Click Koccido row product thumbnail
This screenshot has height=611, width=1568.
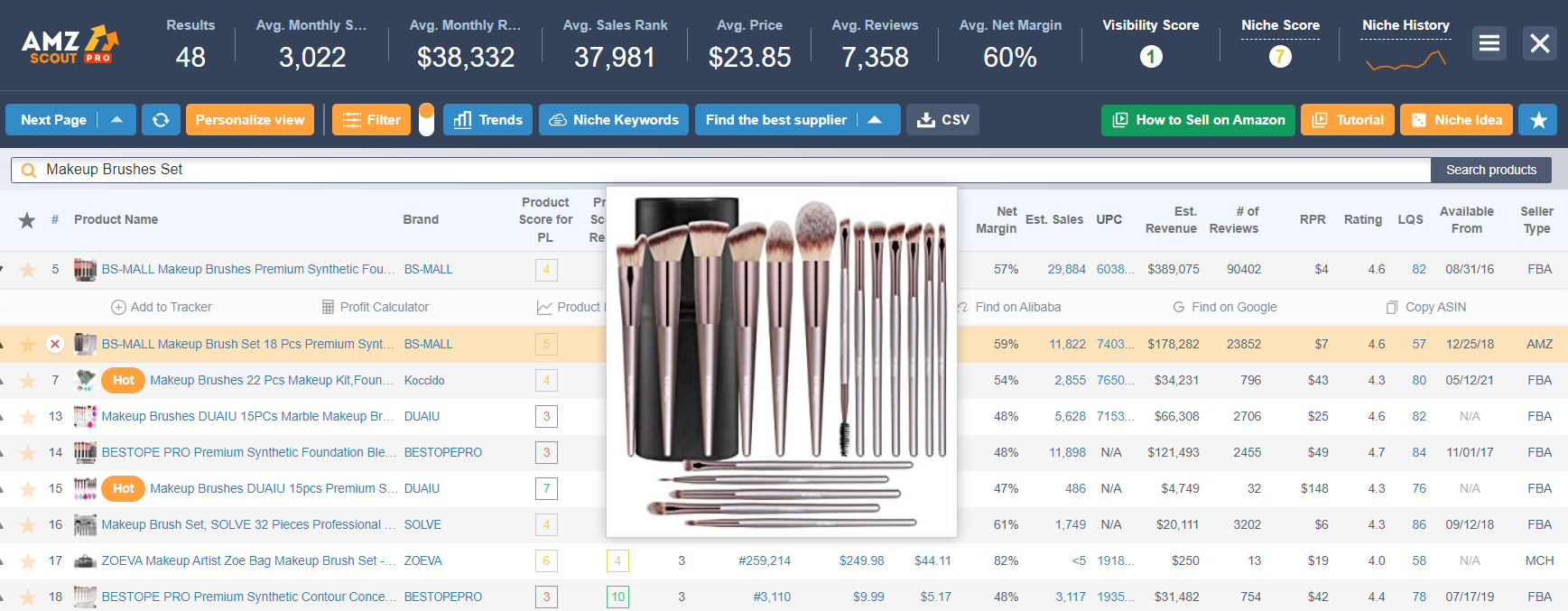coord(85,380)
